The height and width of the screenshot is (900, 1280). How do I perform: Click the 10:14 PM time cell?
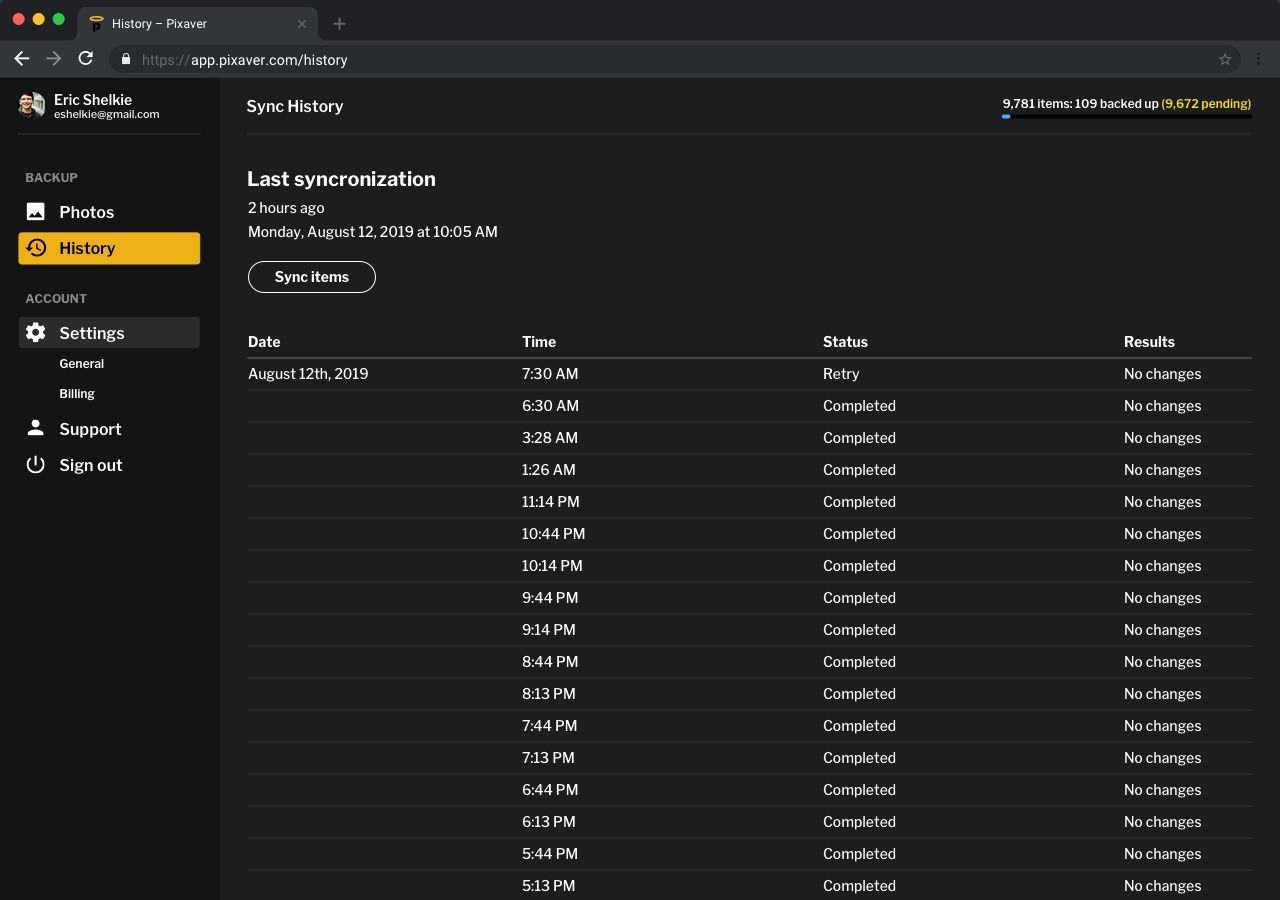point(552,566)
